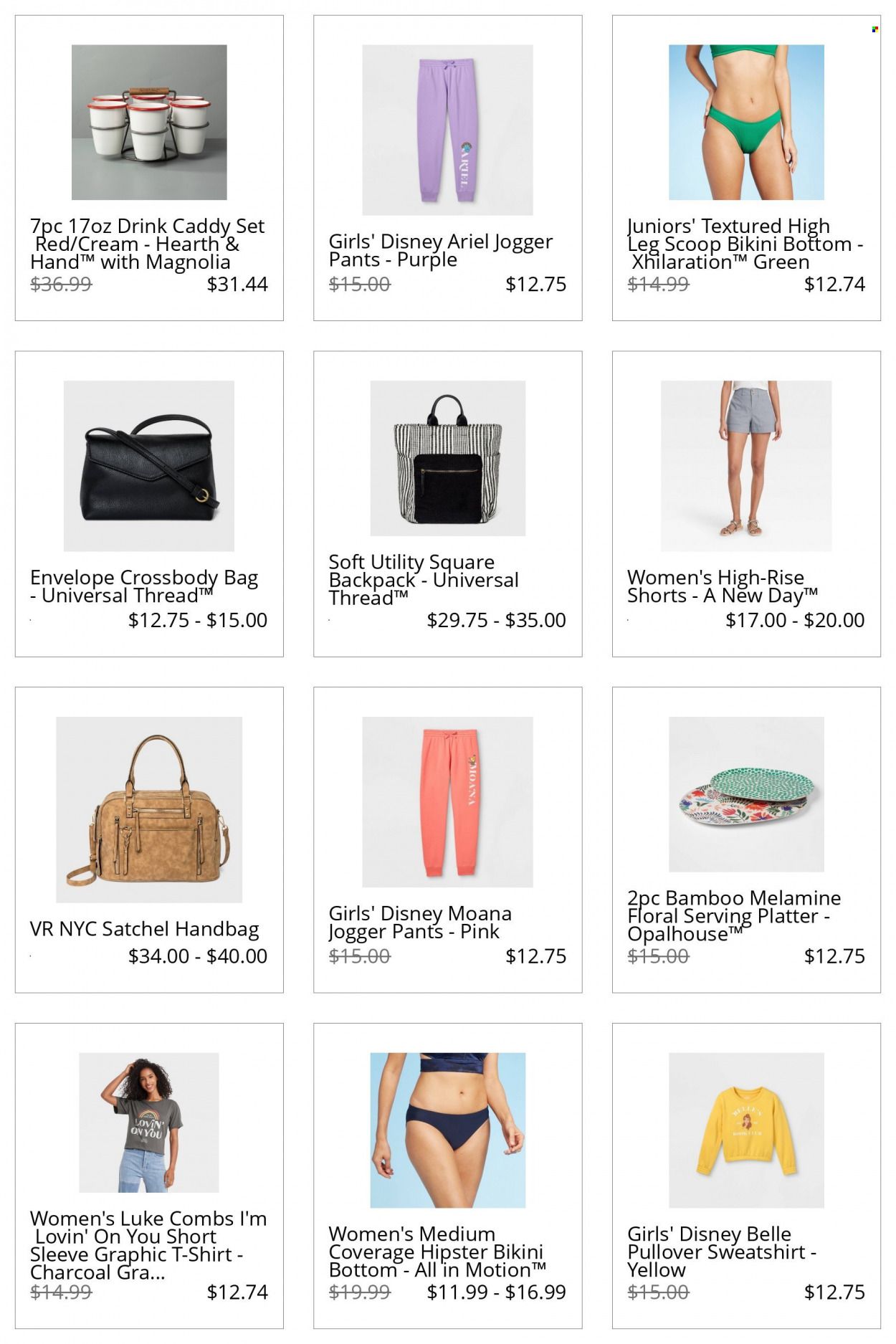
Task: Click the four-color square icon in the bikini card
Action: (874, 29)
